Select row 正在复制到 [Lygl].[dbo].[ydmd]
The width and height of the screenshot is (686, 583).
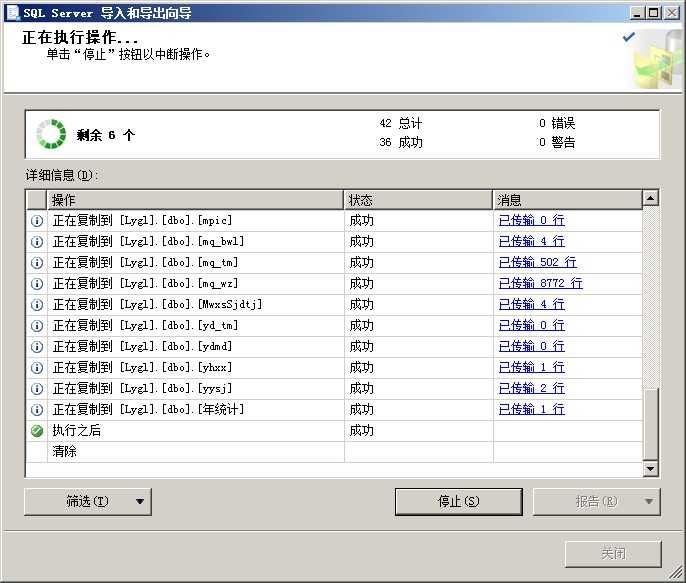(334, 347)
